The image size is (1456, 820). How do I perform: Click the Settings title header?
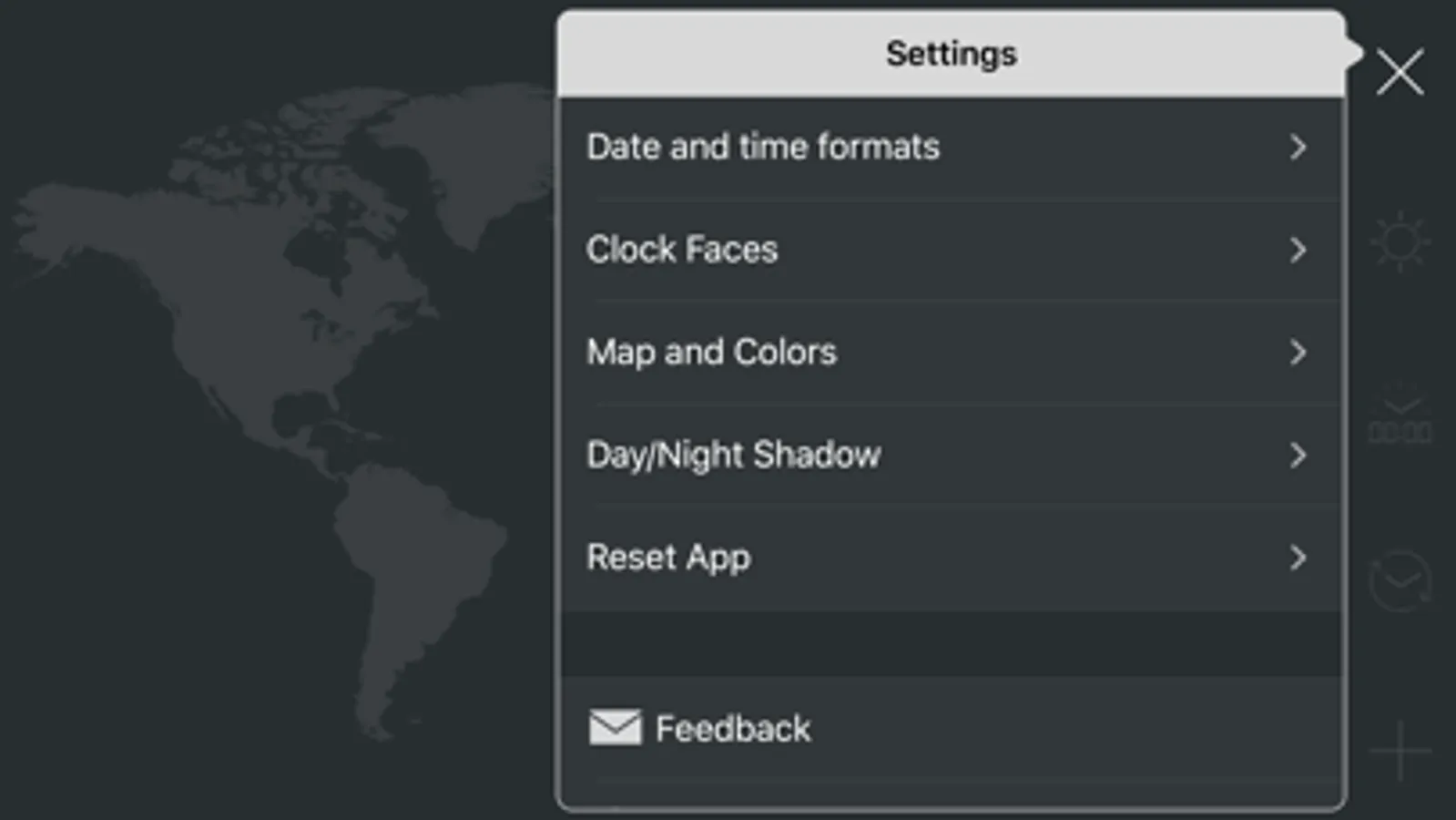pyautogui.click(x=951, y=54)
